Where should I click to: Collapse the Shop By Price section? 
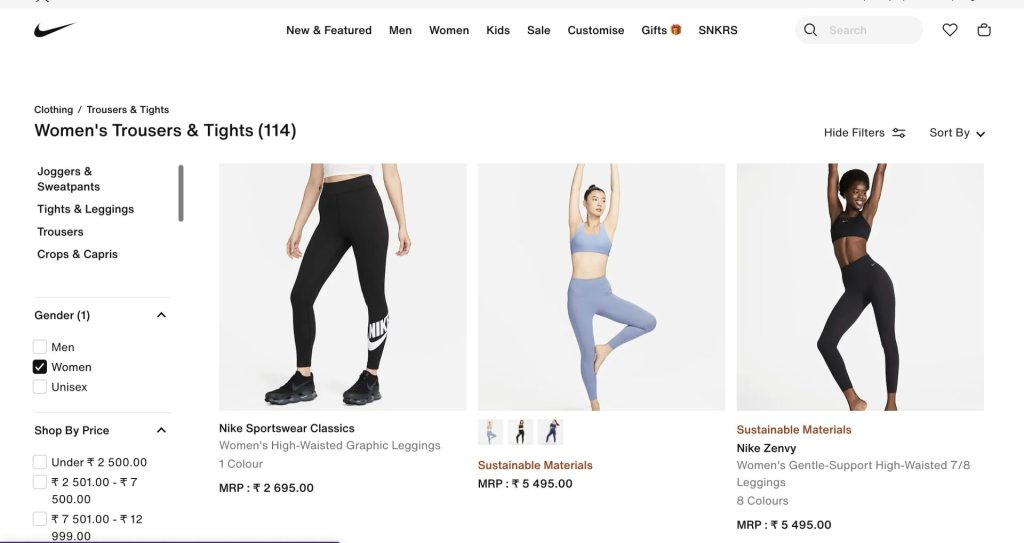point(161,430)
